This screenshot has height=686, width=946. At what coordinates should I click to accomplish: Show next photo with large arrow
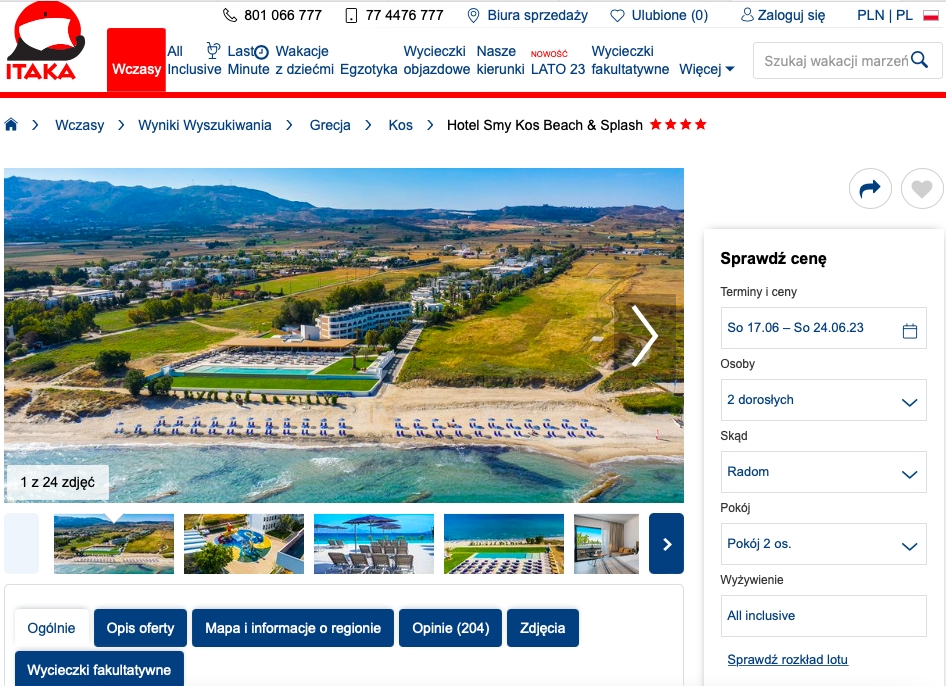coord(645,335)
